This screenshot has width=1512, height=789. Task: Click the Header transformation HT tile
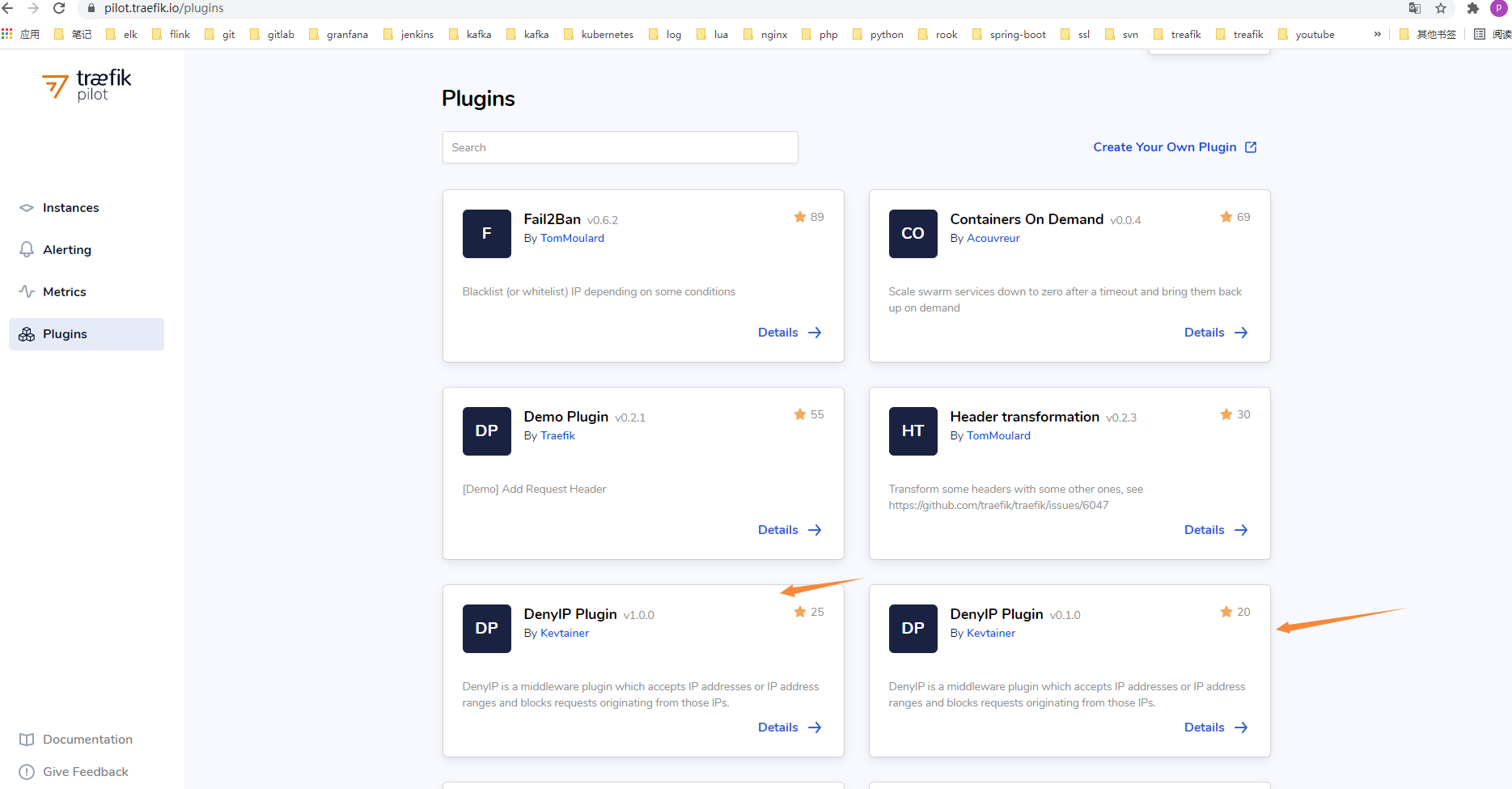pyautogui.click(x=913, y=431)
